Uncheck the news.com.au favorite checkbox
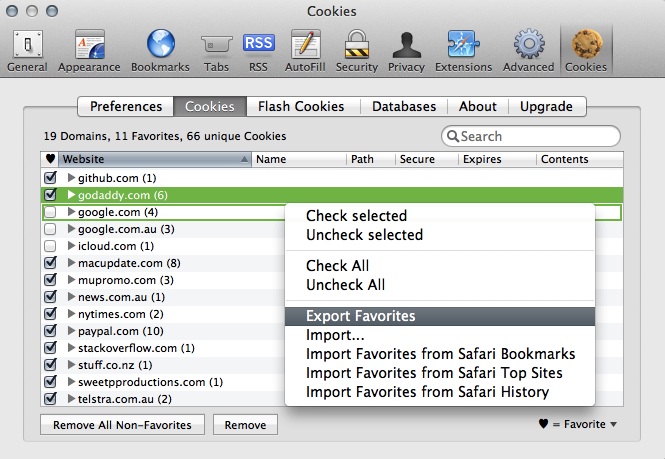This screenshot has height=459, width=665. (x=50, y=297)
